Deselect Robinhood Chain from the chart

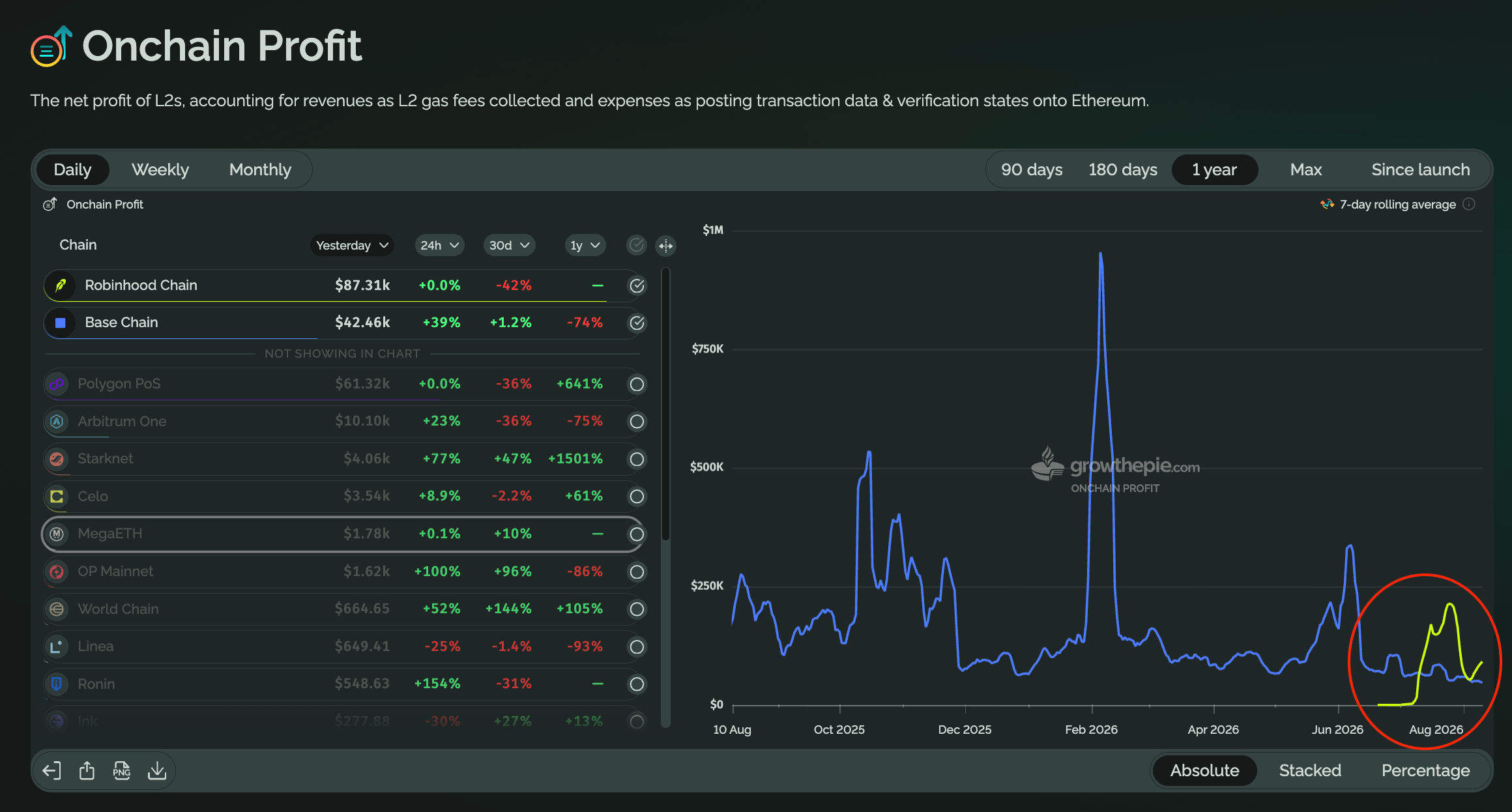coord(637,285)
